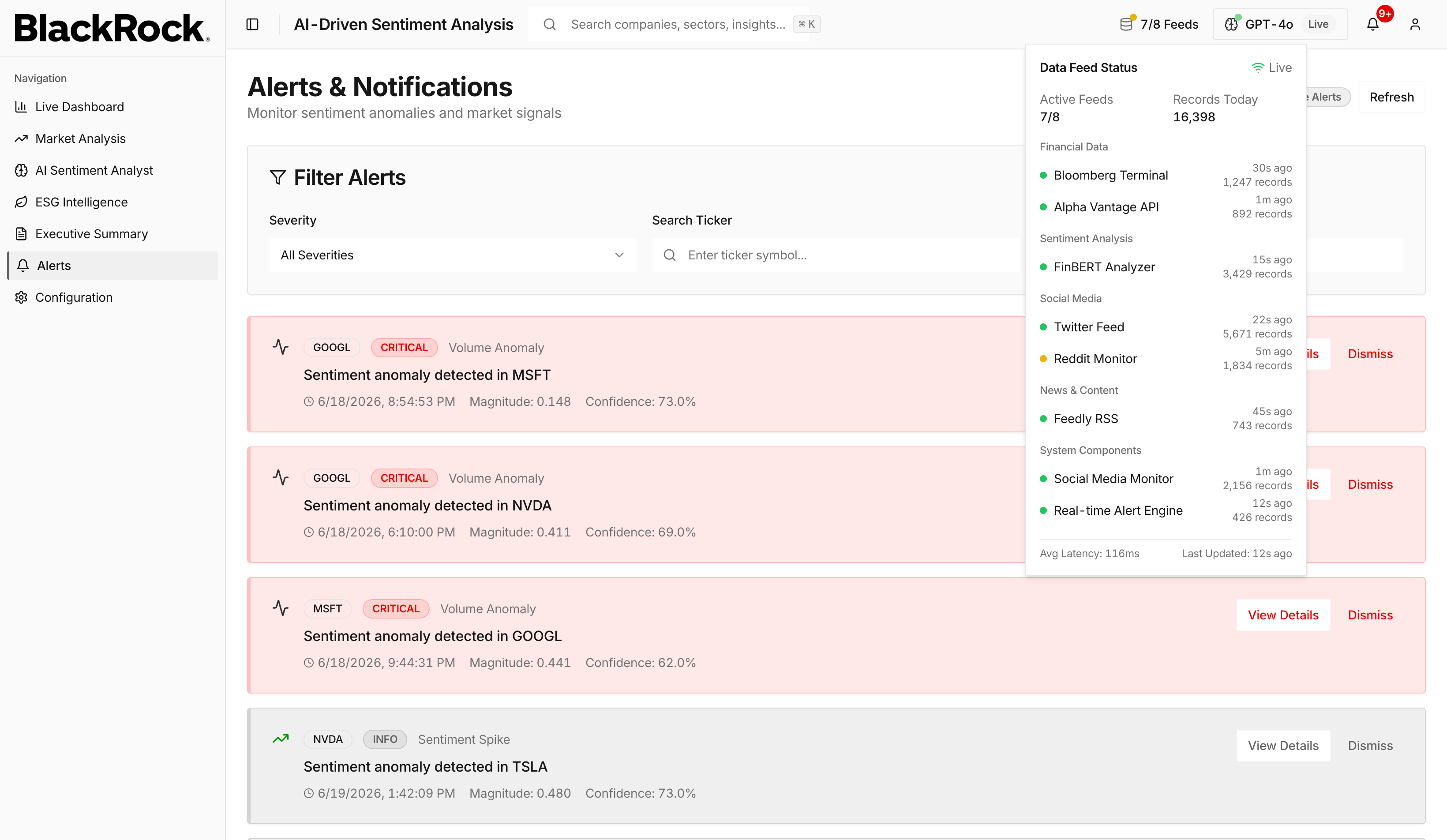Click GOOGL ticker tag on MSFT anomaly alert
This screenshot has width=1447, height=840.
coord(331,347)
